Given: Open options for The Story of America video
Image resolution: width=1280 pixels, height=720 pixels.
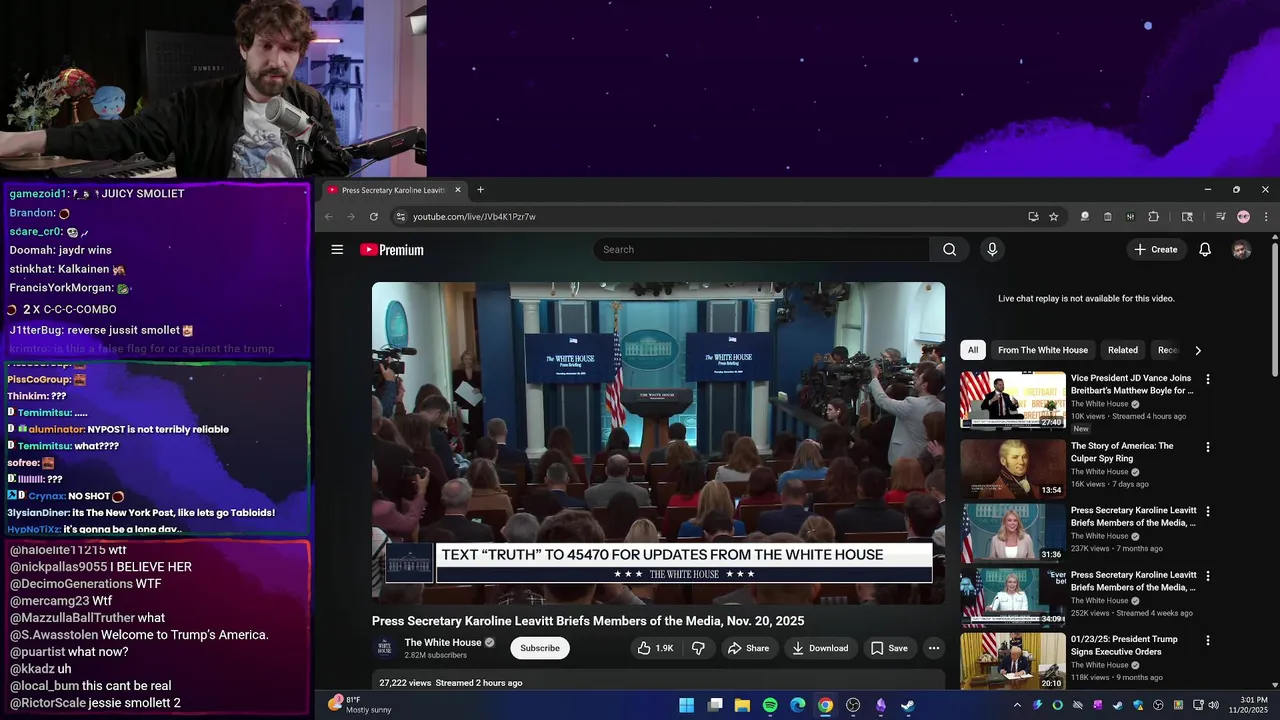Looking at the screenshot, I should (x=1207, y=447).
